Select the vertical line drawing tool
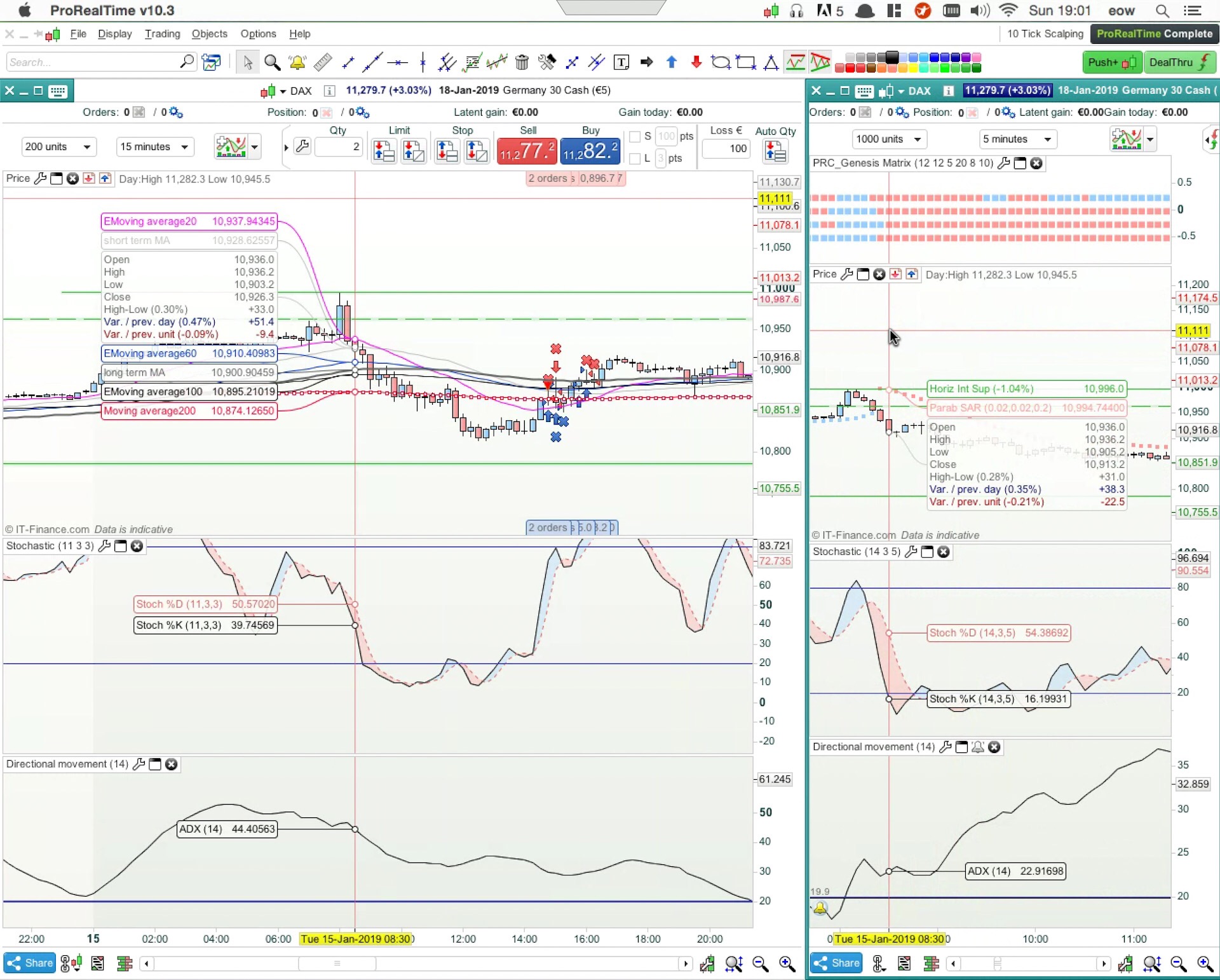The height and width of the screenshot is (980, 1220). tap(423, 62)
